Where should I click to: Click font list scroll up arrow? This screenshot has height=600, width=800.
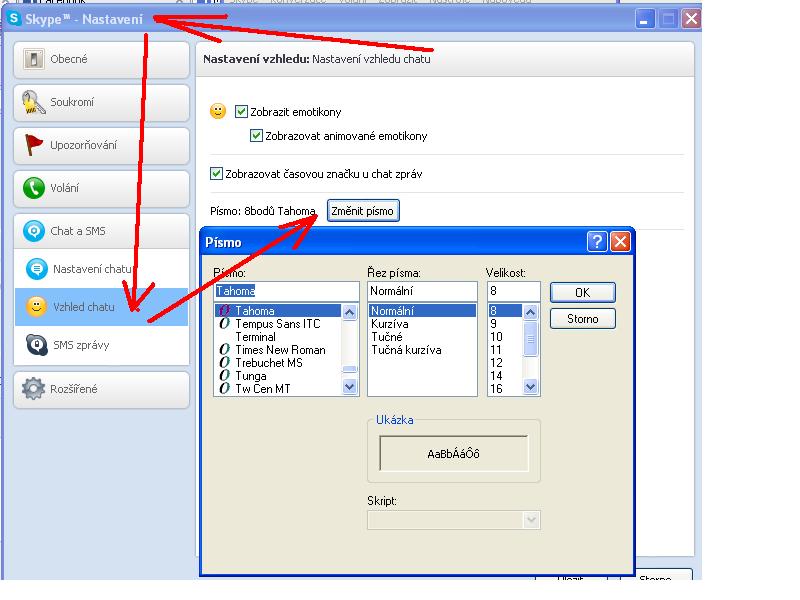[x=349, y=312]
